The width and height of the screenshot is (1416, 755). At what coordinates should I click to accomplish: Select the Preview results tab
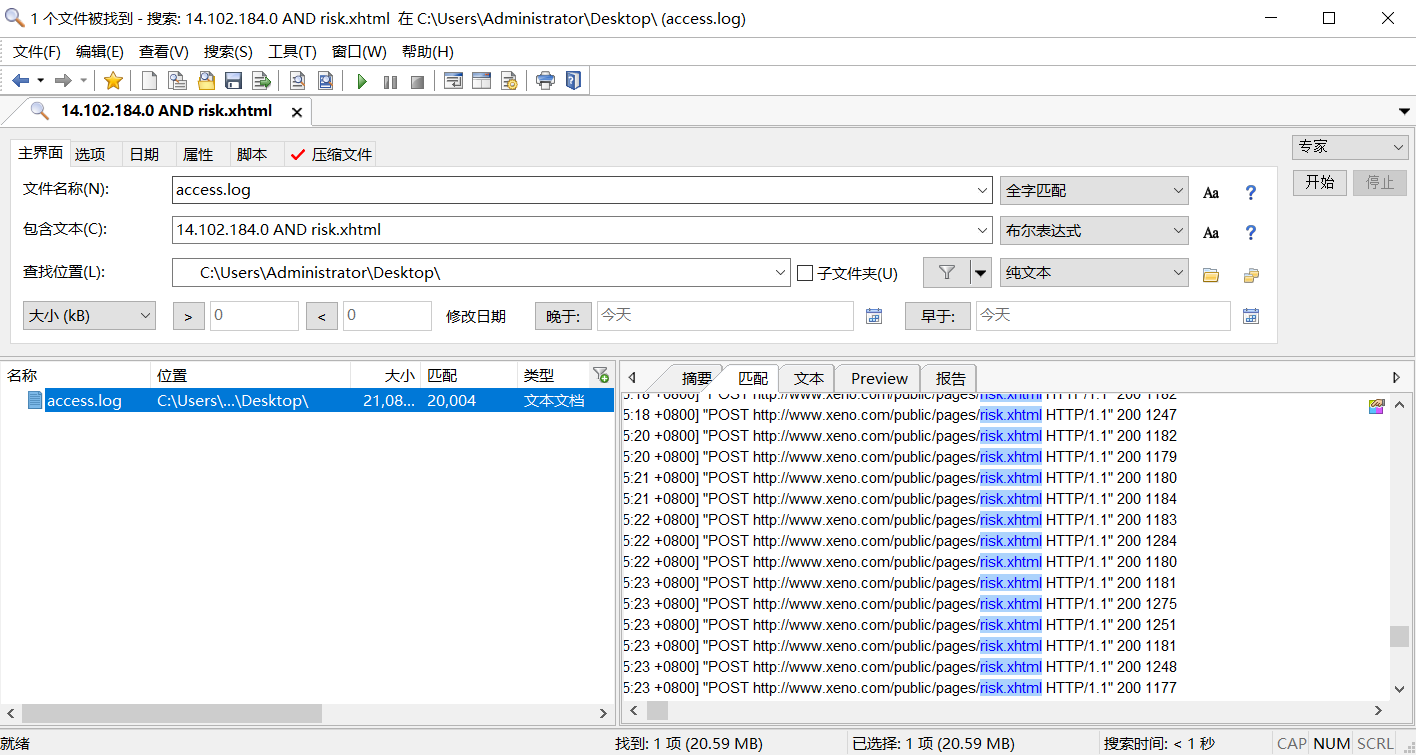pos(879,378)
